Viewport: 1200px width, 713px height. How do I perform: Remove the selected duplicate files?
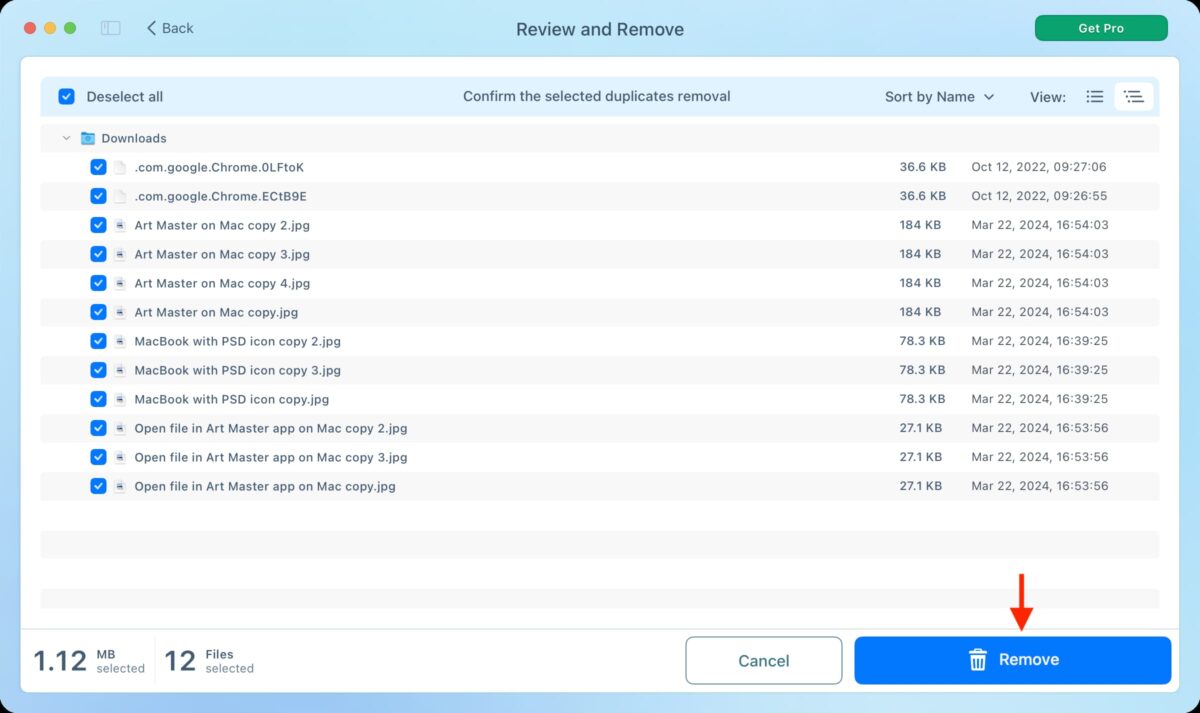pyautogui.click(x=1012, y=660)
